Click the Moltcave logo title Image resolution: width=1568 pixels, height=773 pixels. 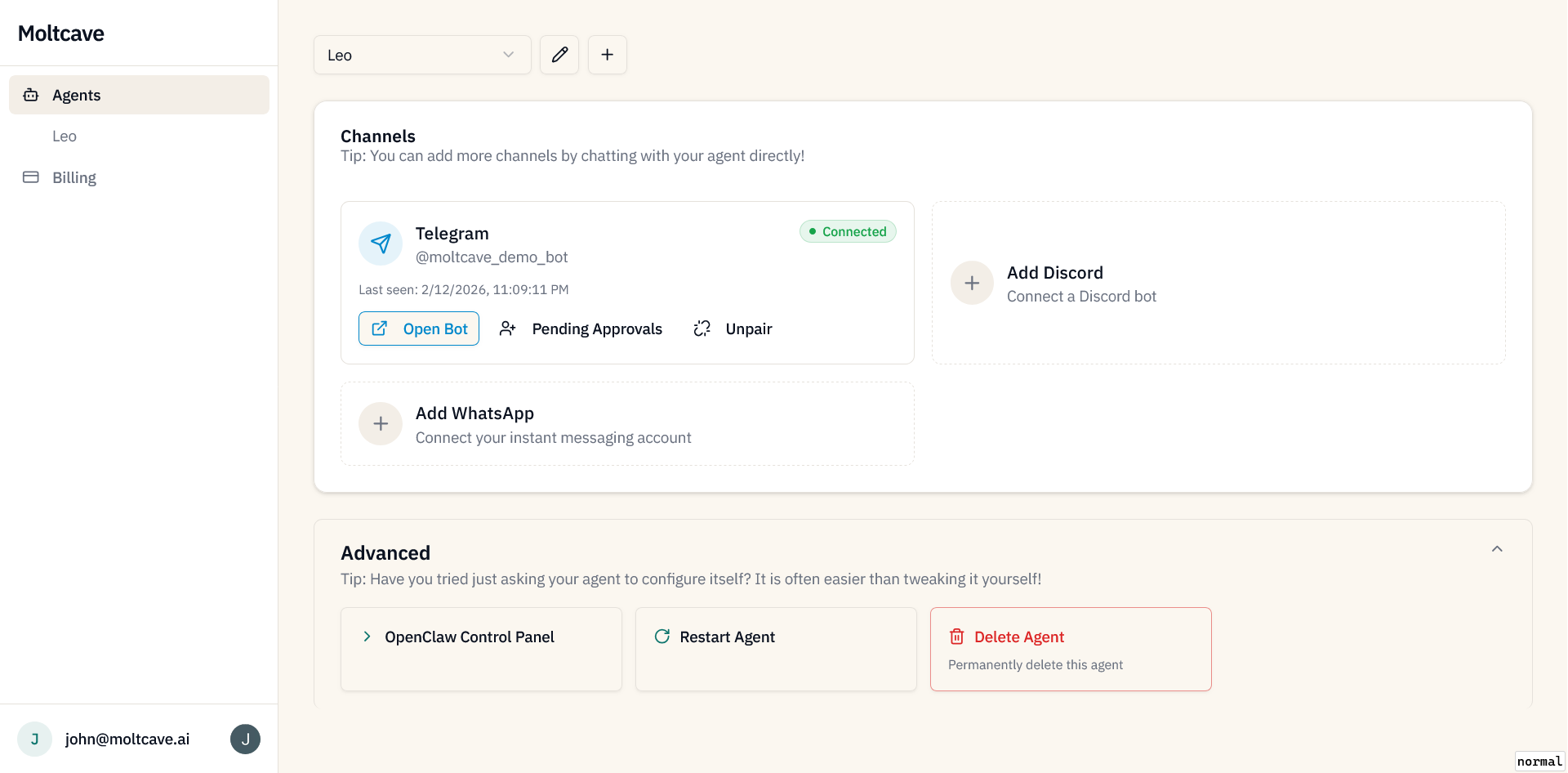[x=61, y=34]
